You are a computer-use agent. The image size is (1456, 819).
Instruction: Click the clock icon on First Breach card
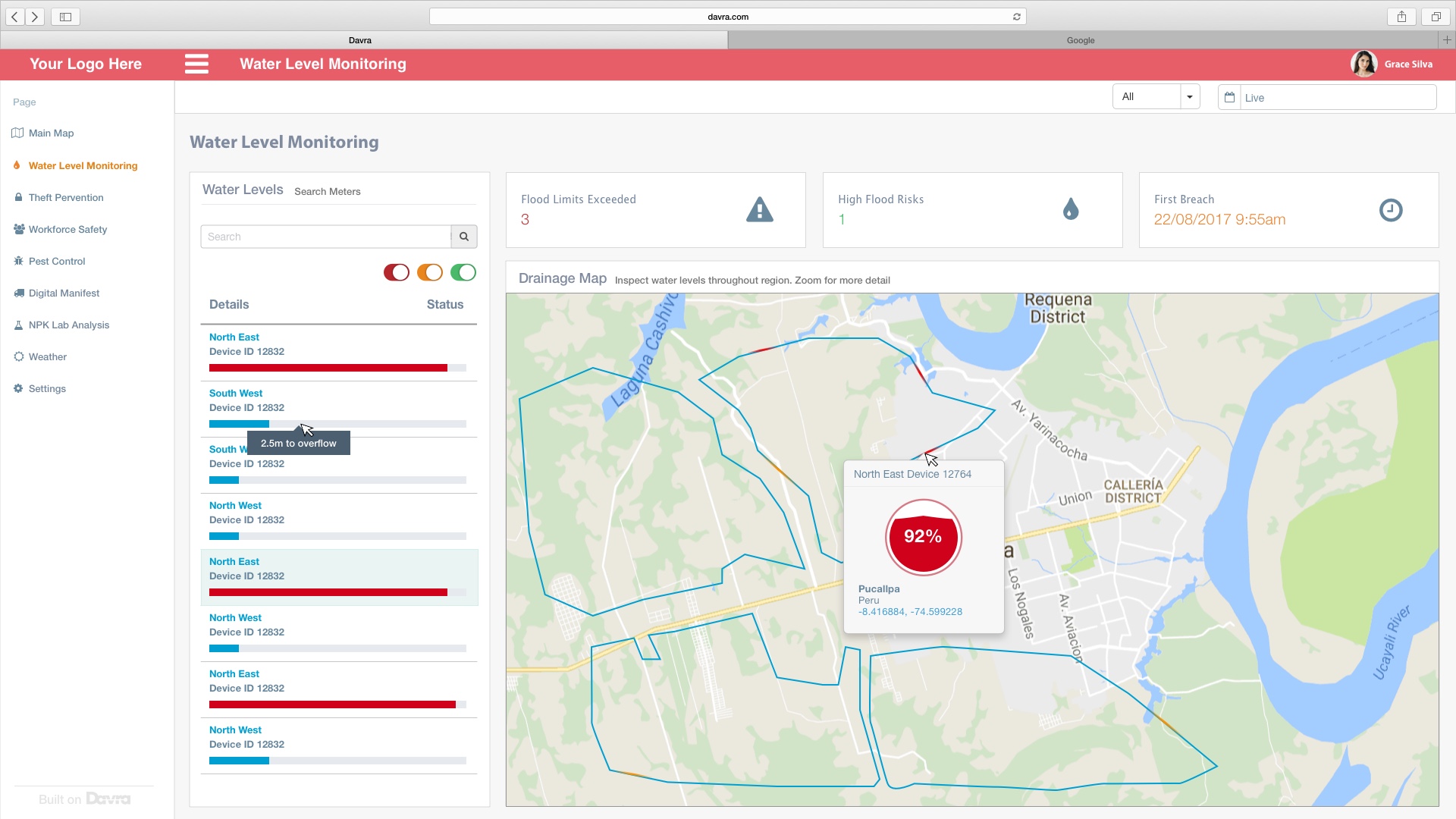point(1391,210)
